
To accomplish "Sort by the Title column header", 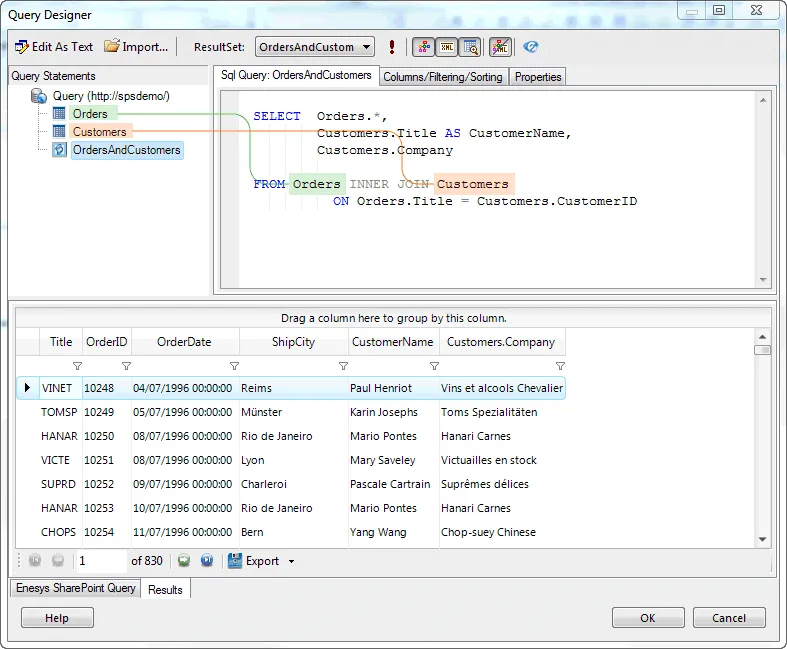I will click(x=61, y=342).
